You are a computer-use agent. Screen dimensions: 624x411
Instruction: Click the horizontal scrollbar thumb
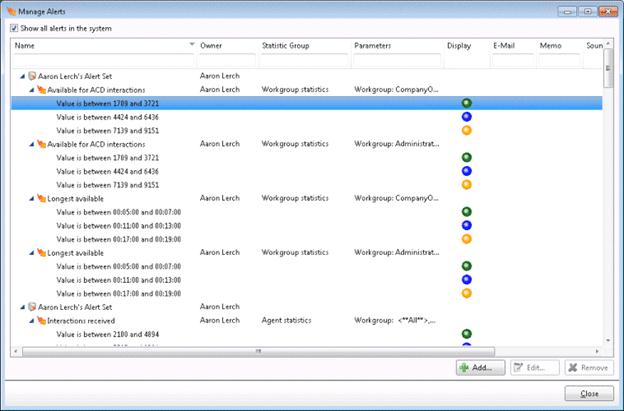[x=258, y=351]
